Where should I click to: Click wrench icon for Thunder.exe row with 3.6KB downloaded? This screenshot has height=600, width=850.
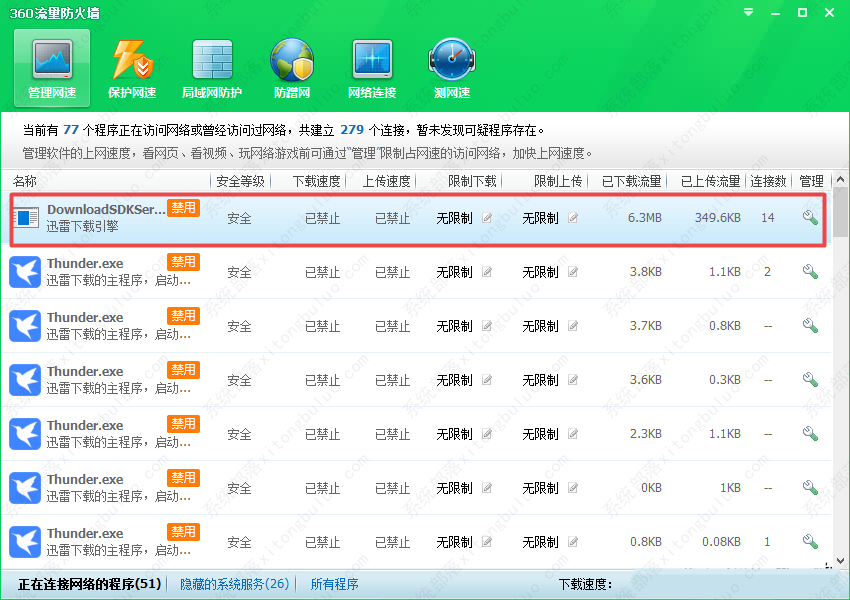pyautogui.click(x=810, y=379)
